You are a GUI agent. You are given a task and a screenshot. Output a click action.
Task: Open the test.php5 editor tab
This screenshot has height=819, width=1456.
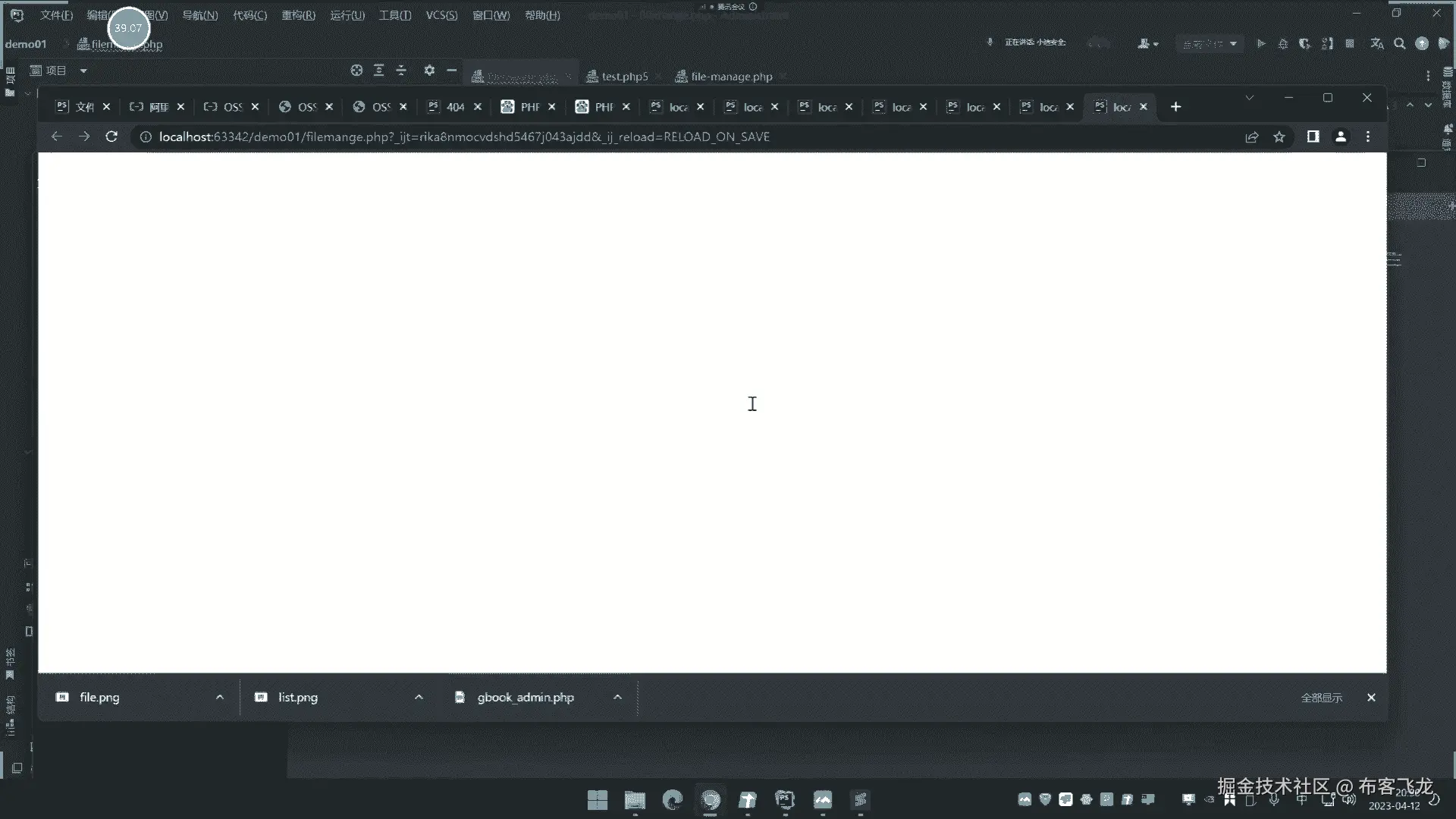623,77
